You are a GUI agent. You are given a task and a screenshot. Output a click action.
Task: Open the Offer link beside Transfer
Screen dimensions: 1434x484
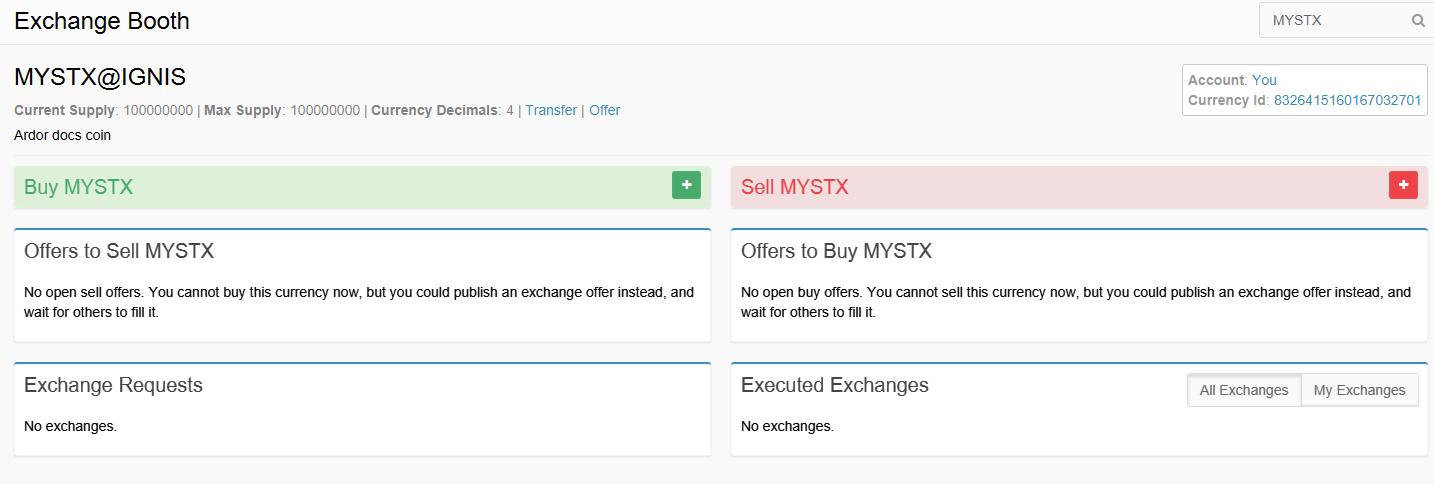(x=604, y=110)
